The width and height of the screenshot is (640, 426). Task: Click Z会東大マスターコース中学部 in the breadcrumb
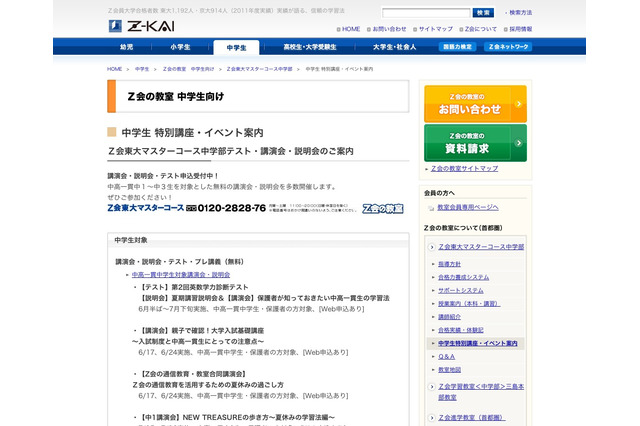tap(259, 69)
